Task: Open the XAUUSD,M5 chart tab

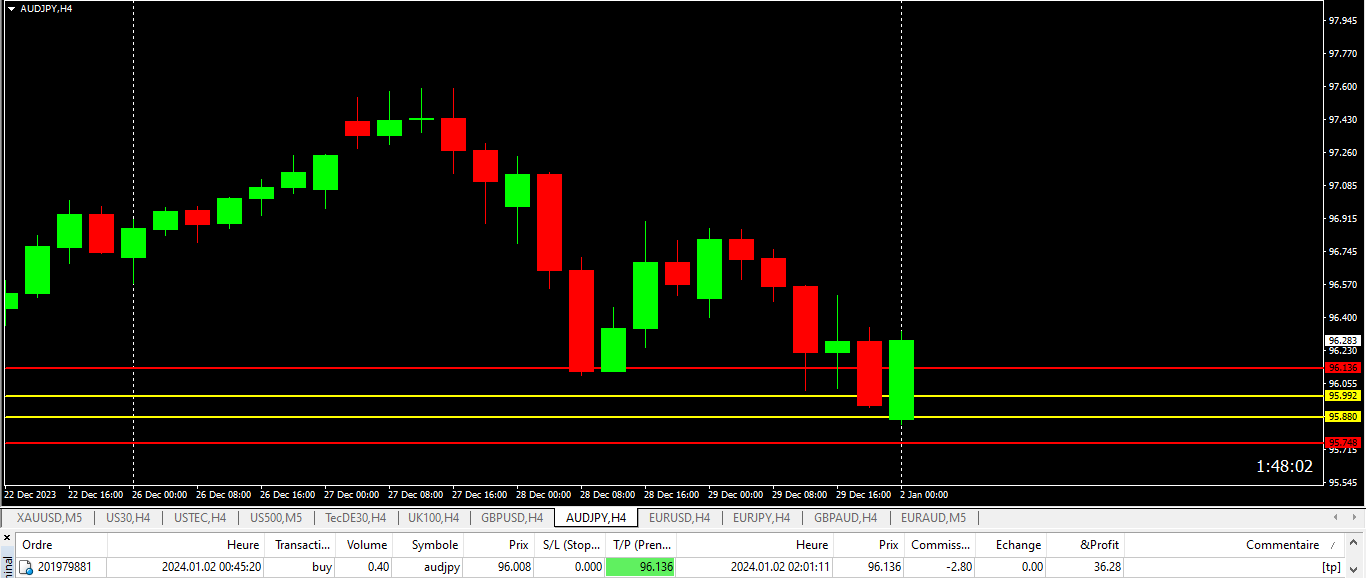Action: point(49,517)
